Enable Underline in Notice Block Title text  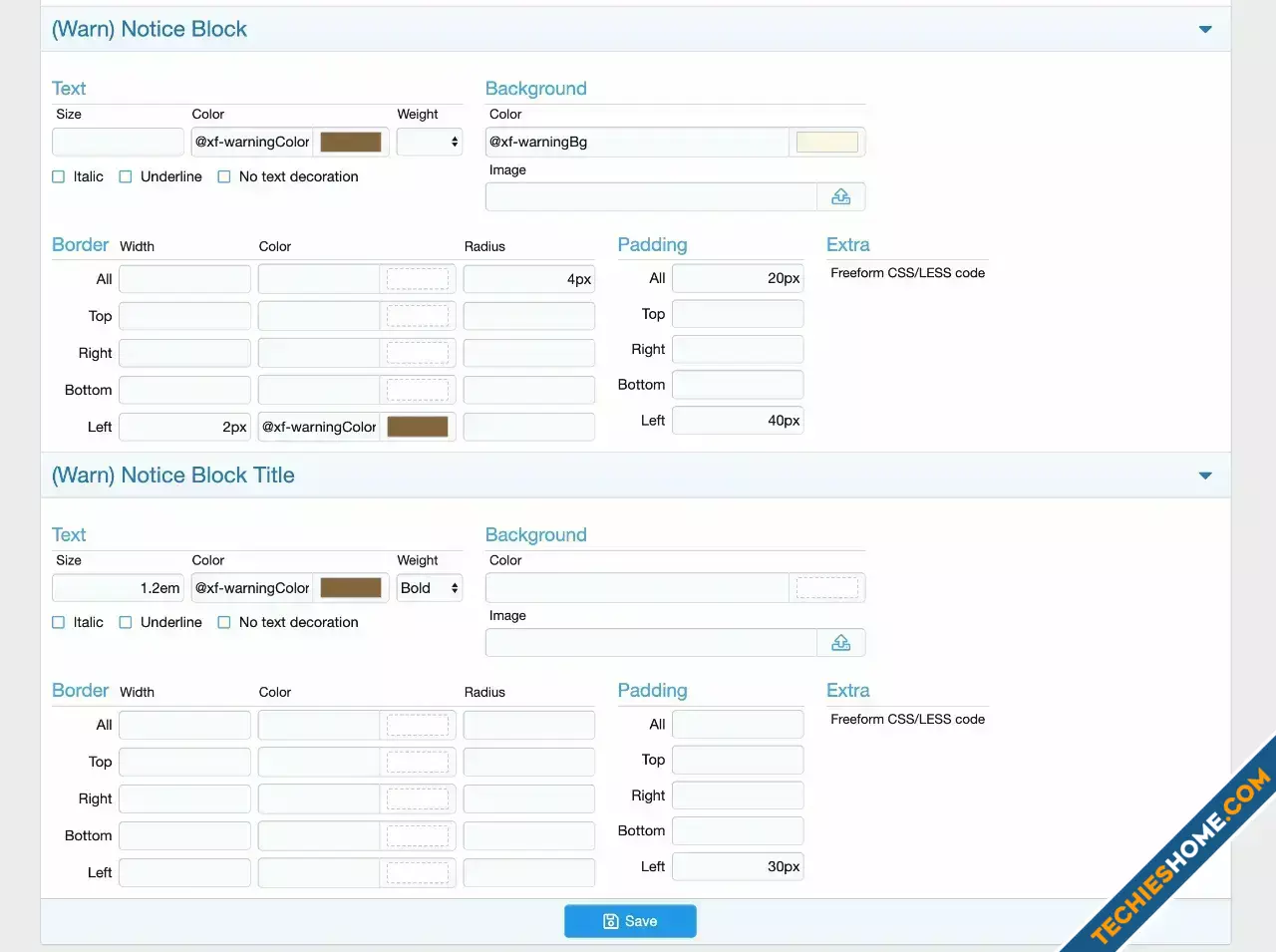click(126, 622)
